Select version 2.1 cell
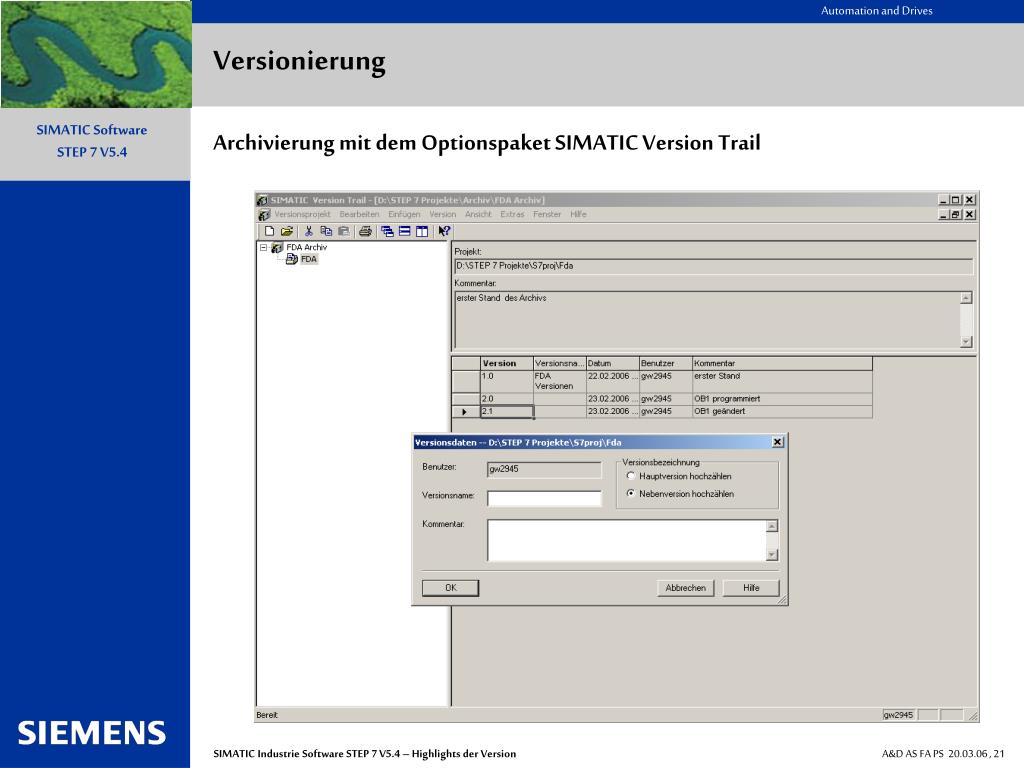This screenshot has height=768, width=1024. [x=507, y=411]
